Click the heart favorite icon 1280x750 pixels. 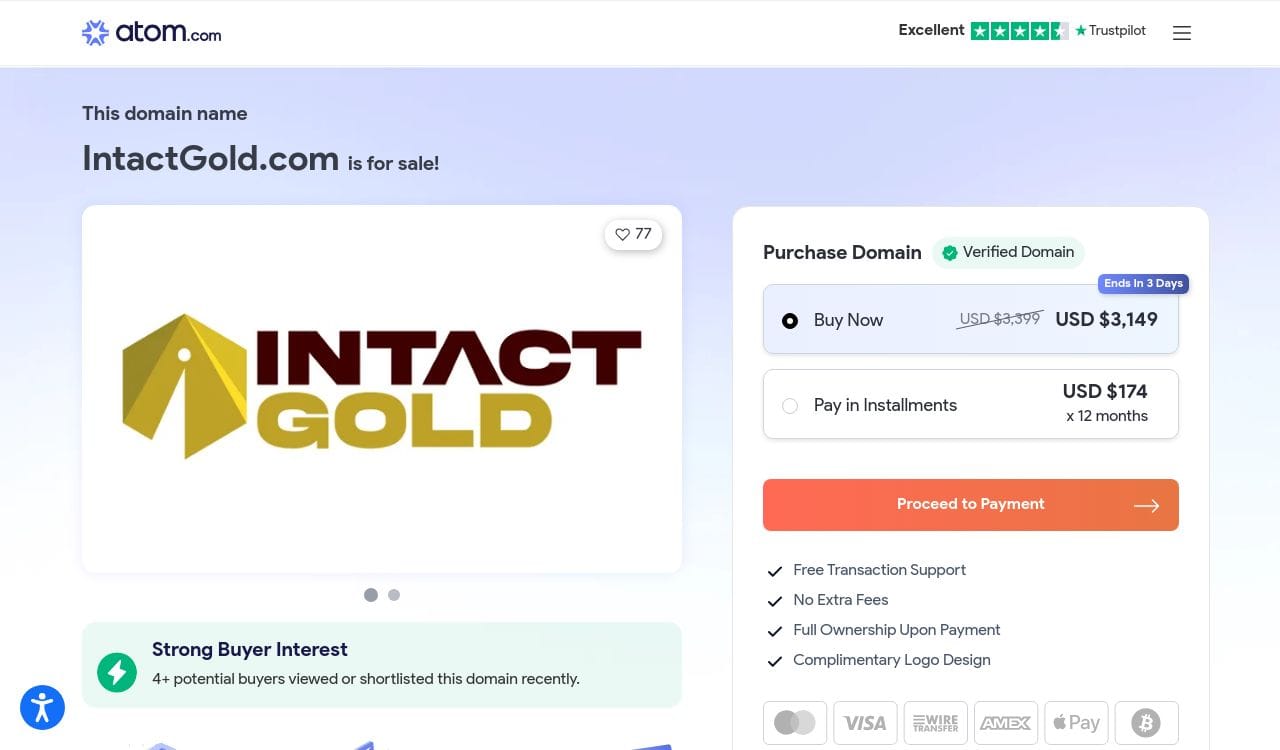coord(623,234)
